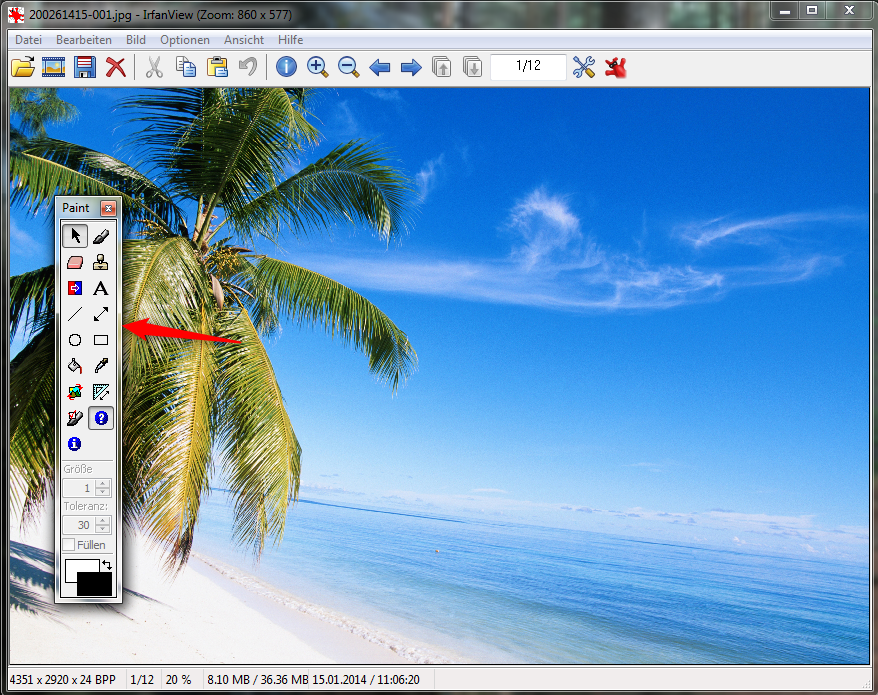Open the Optionen menu
The width and height of the screenshot is (878, 695).
[x=185, y=40]
